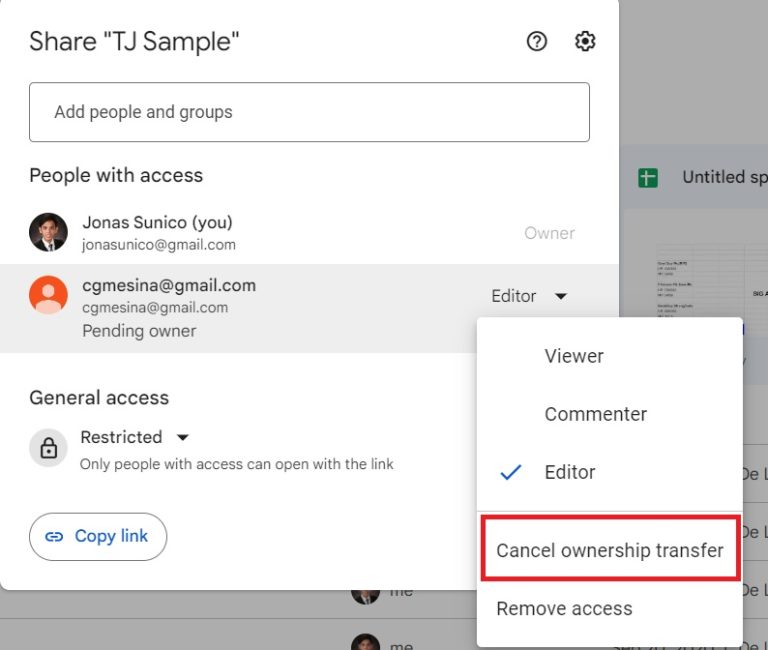
Task: Click the General access heading
Action: (99, 398)
